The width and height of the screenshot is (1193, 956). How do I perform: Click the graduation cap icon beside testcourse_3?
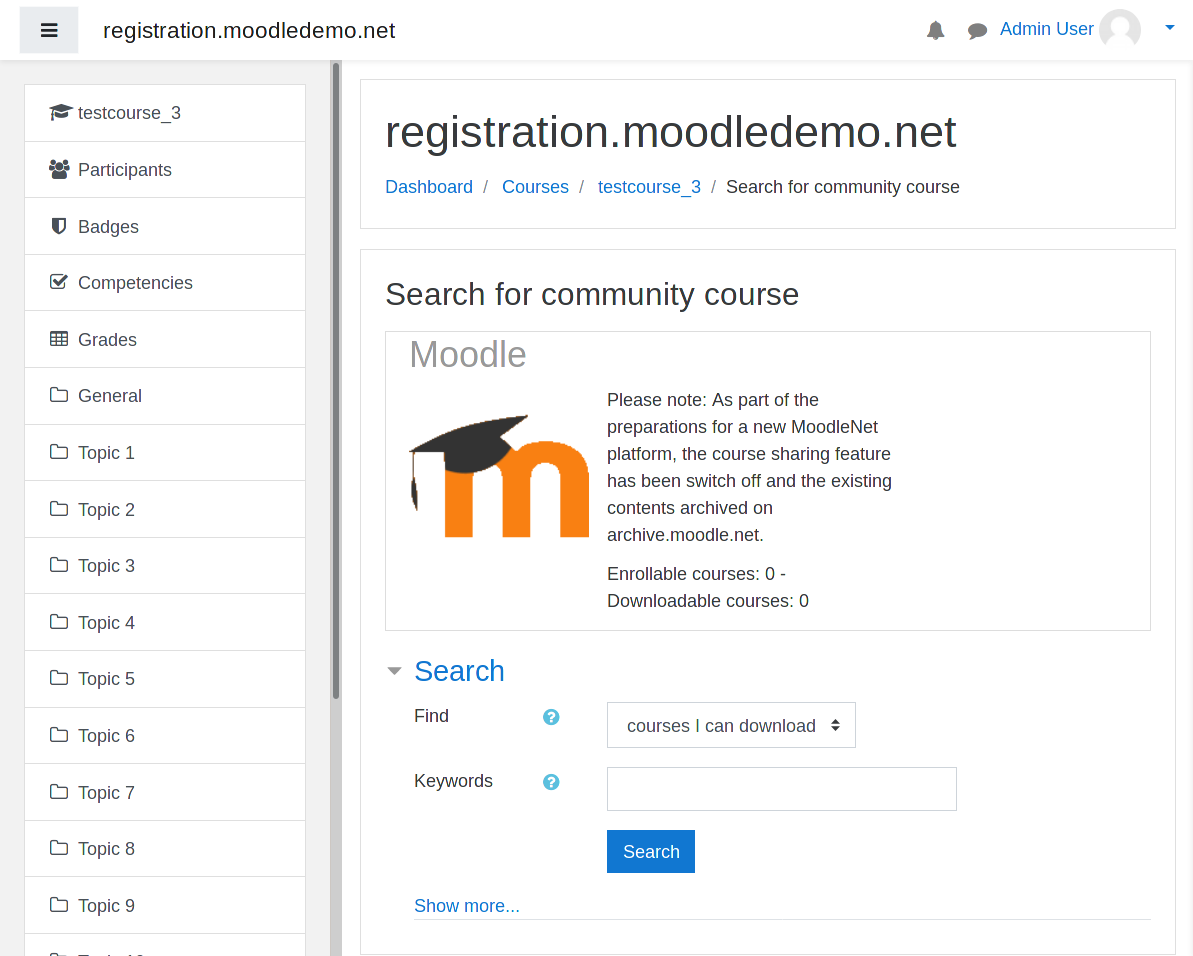point(60,113)
